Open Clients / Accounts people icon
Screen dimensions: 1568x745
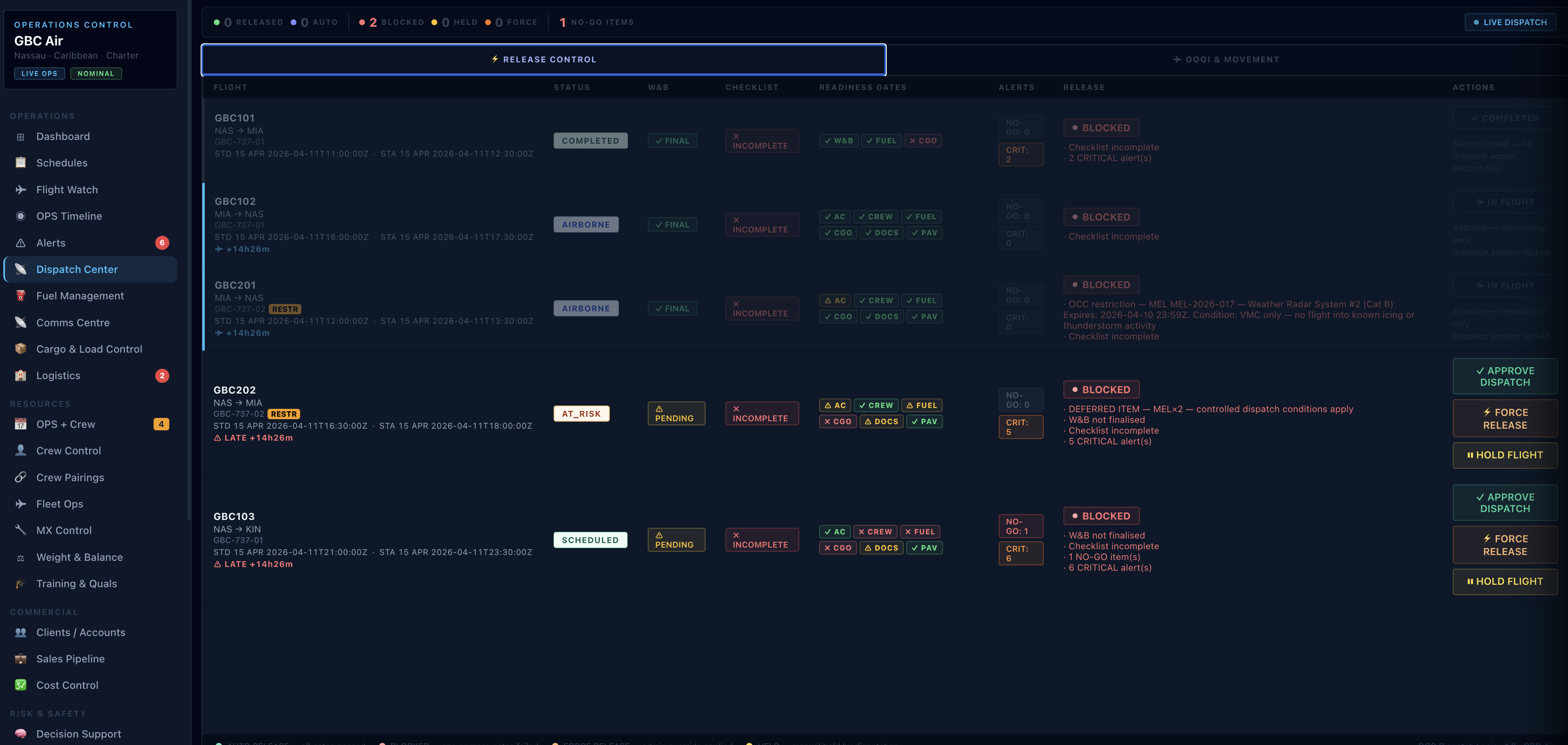point(21,632)
